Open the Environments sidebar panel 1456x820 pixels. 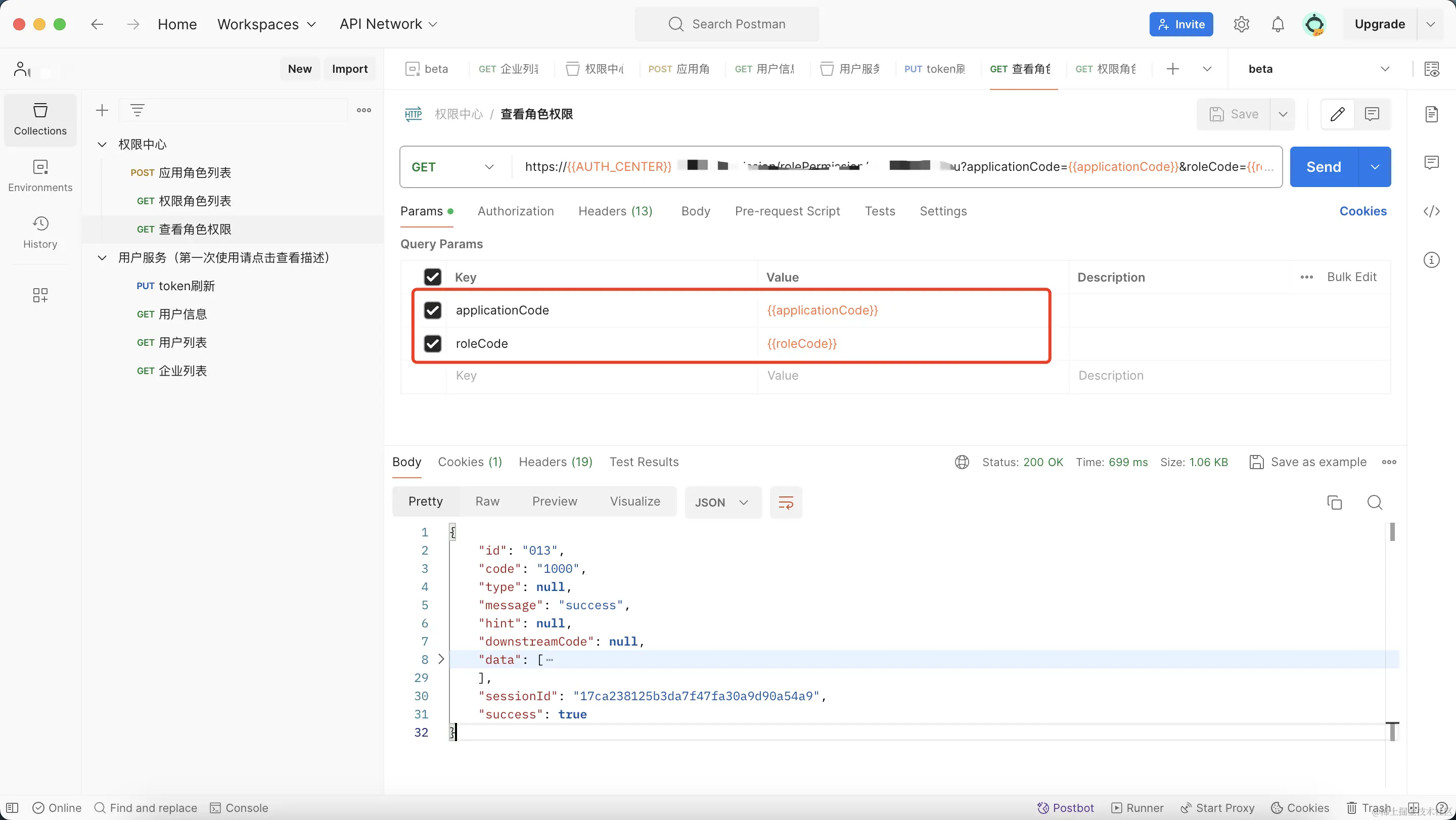(x=40, y=175)
